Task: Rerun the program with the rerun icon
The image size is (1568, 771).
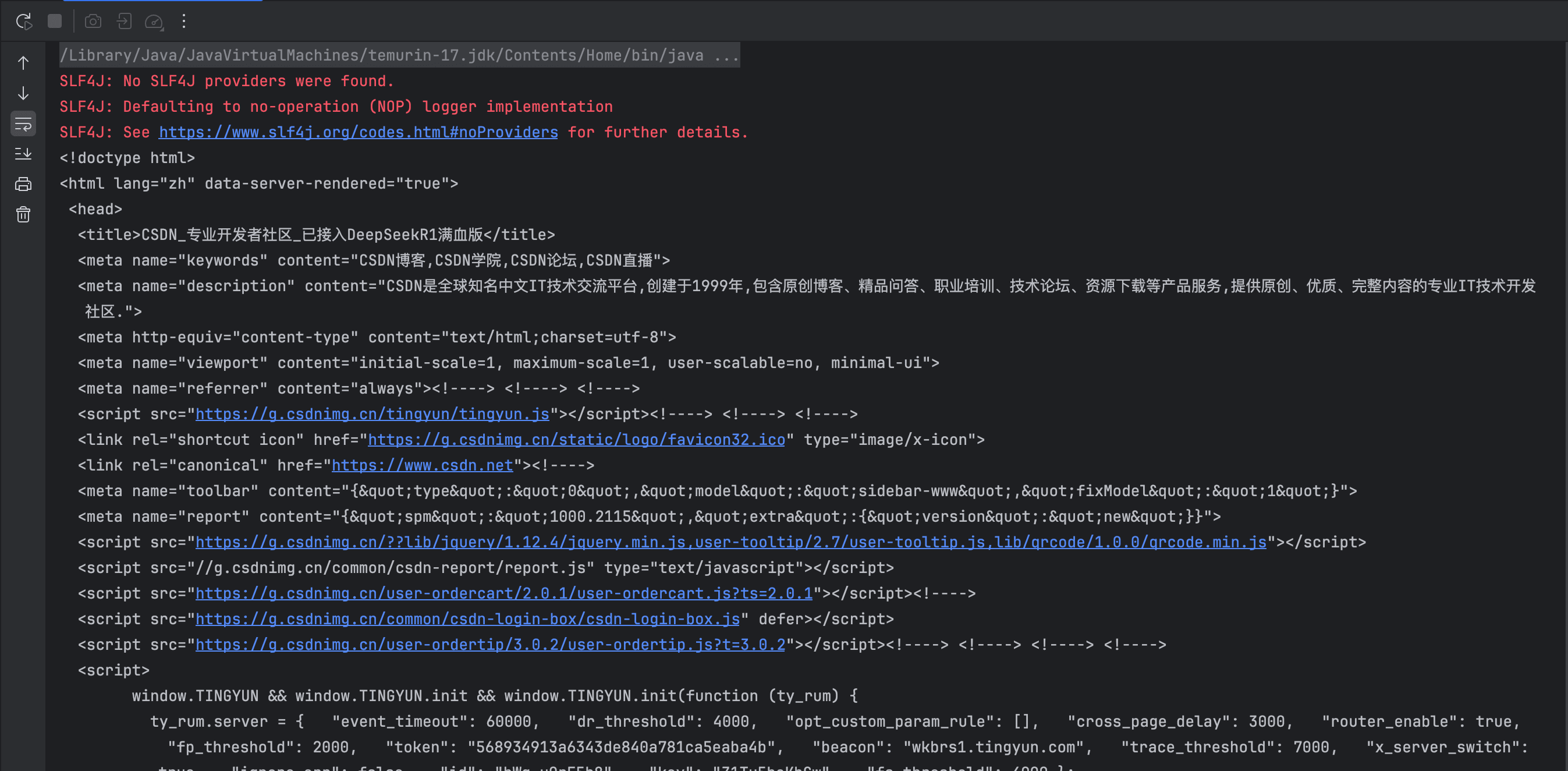Action: point(24,22)
